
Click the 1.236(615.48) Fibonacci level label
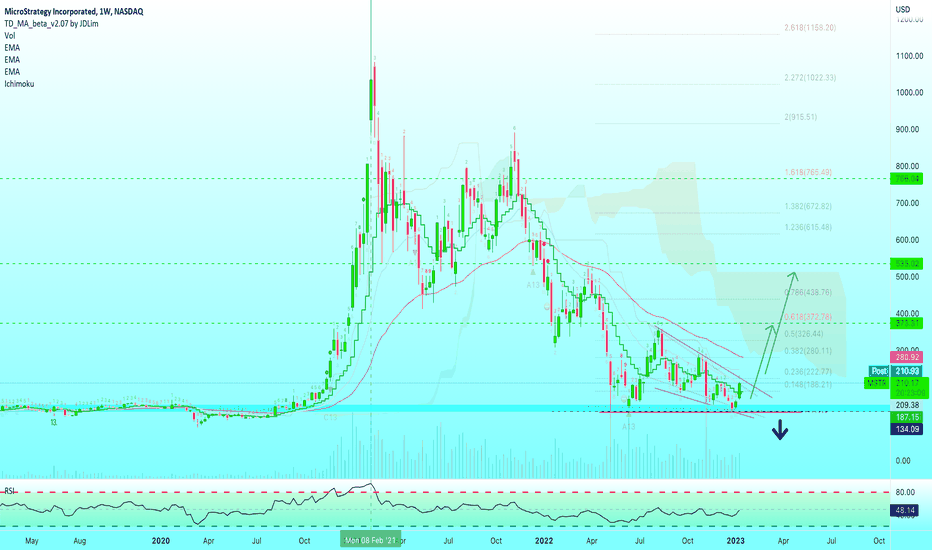[x=808, y=227]
